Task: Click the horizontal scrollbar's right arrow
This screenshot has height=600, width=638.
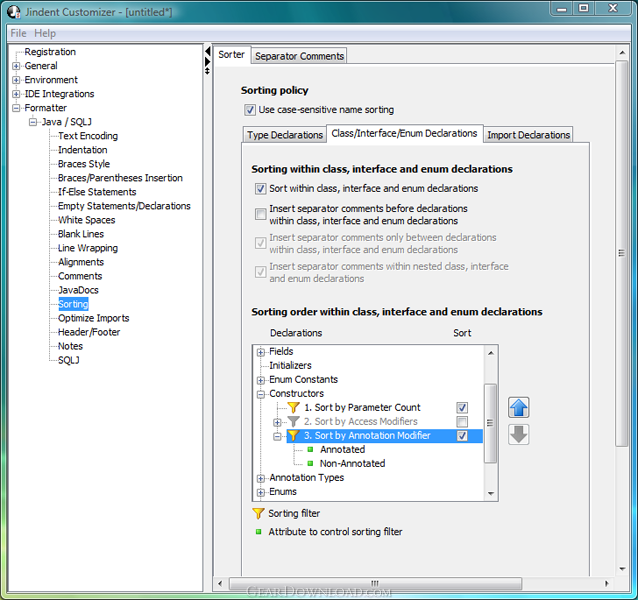Action: pyautogui.click(x=607, y=584)
